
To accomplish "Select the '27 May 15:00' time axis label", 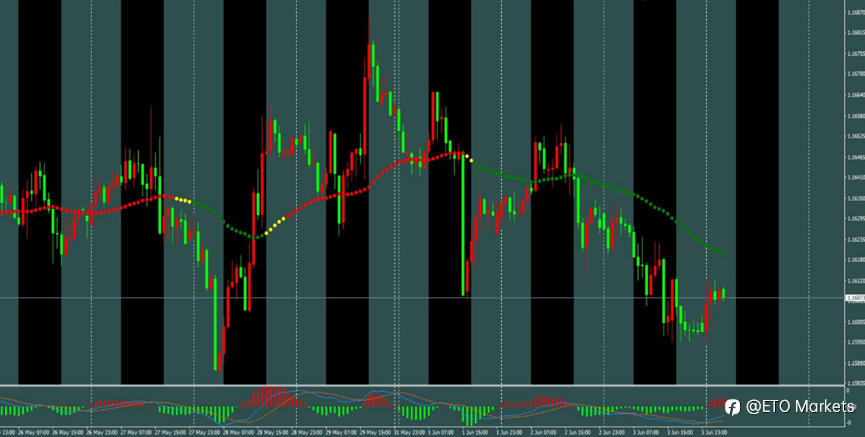I will pos(170,432).
